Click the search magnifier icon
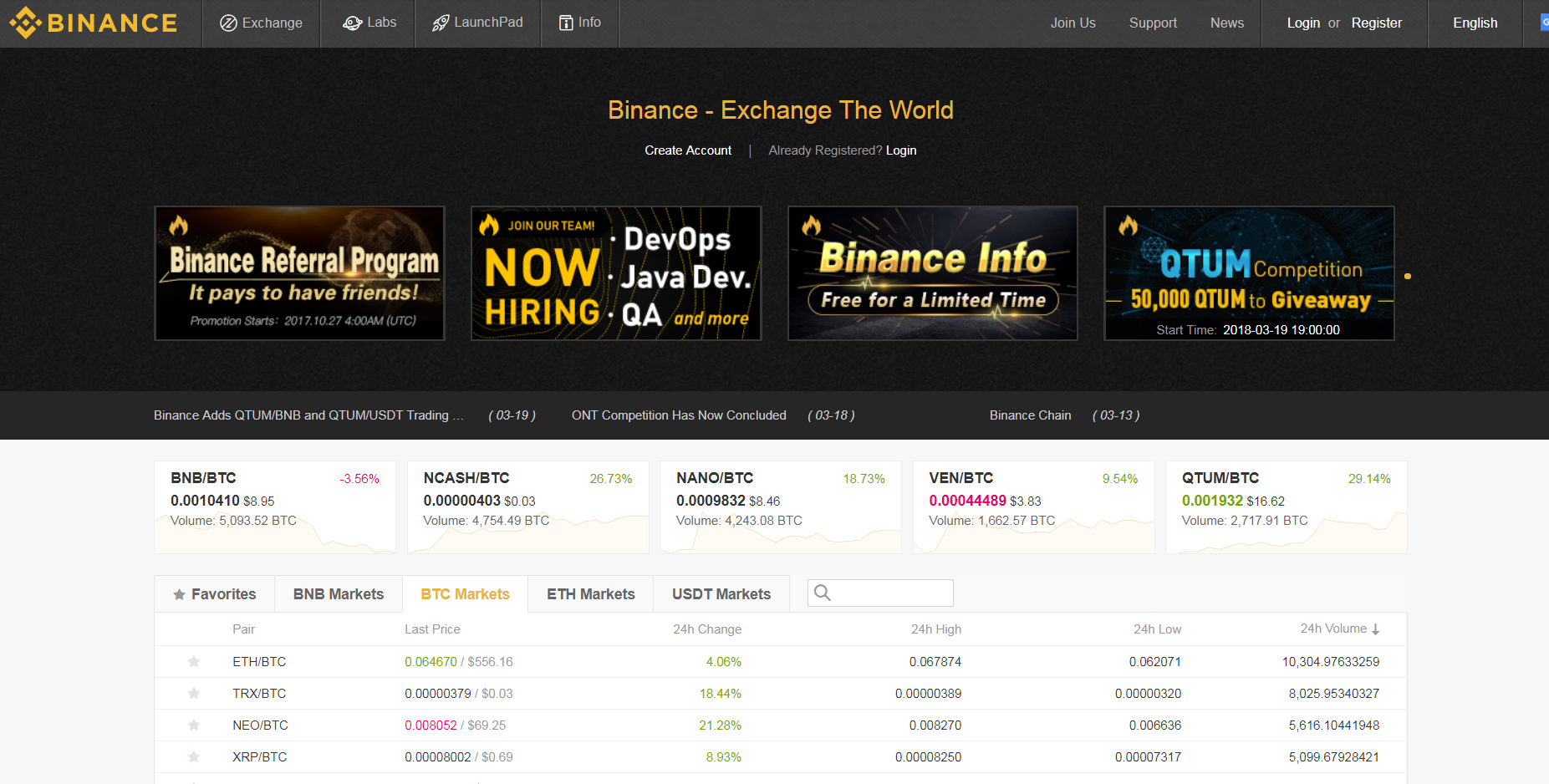The height and width of the screenshot is (784, 1549). [823, 593]
